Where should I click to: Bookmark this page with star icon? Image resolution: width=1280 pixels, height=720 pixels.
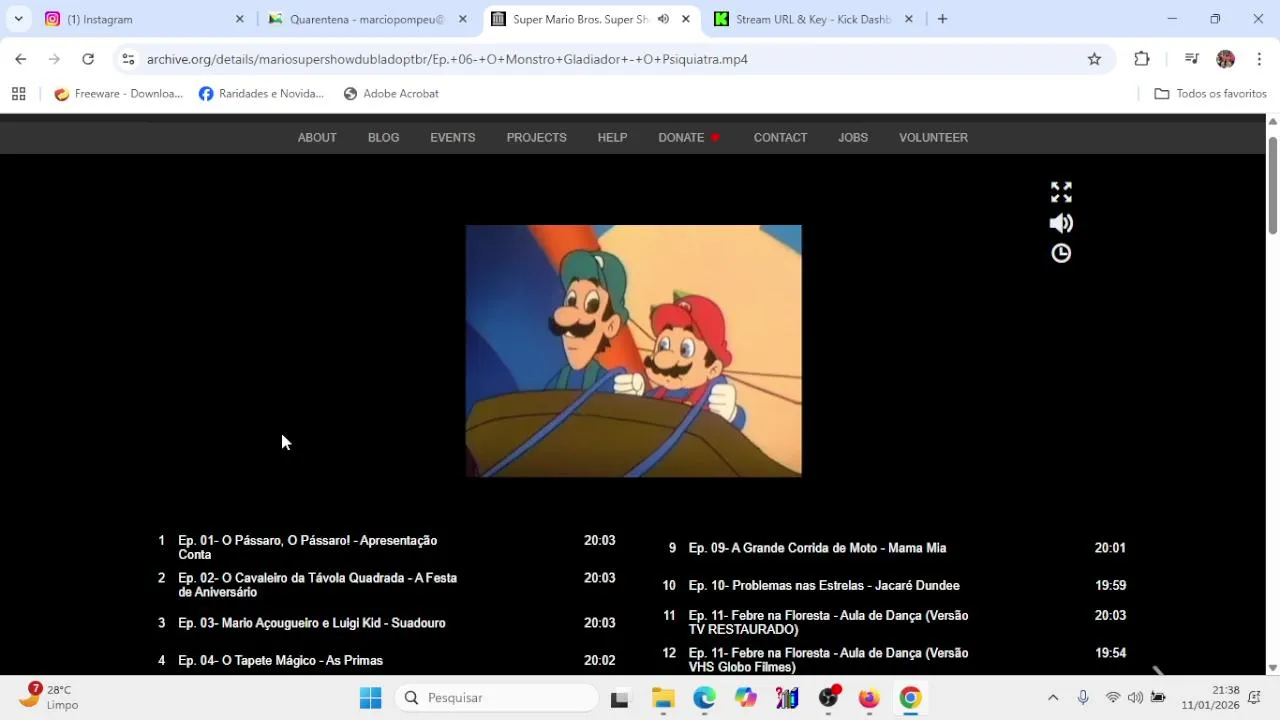pos(1094,59)
